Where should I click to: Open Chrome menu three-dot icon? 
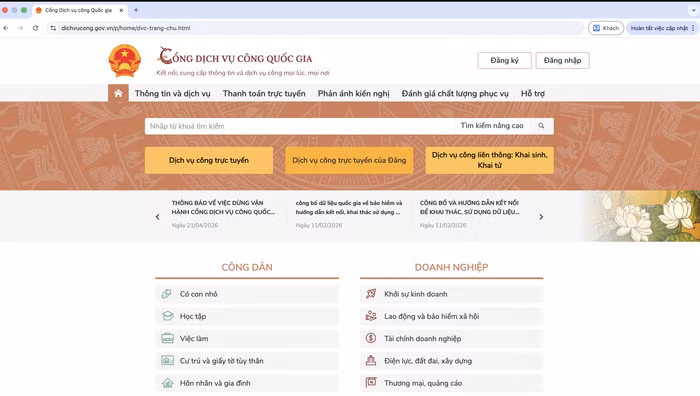coord(693,28)
